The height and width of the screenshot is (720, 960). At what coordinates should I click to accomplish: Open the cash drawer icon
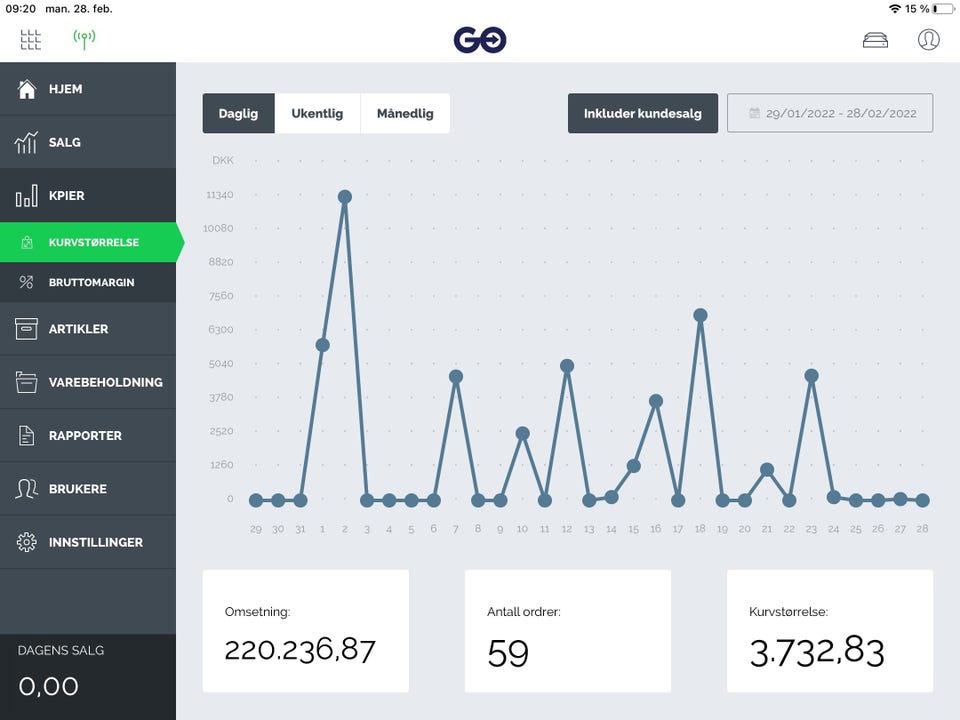pos(876,40)
